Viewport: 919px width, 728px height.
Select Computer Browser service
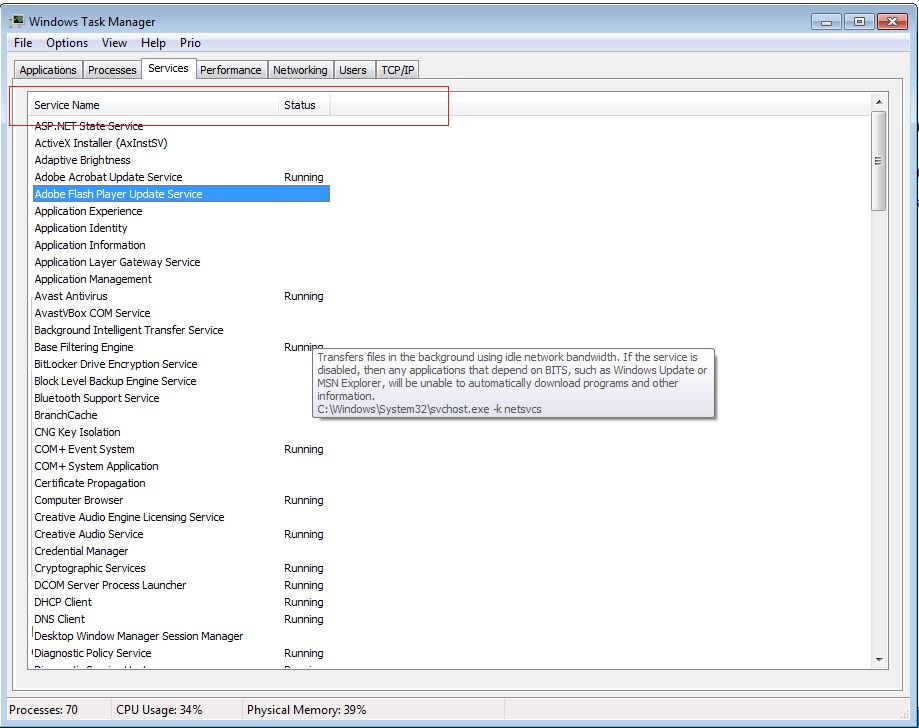(181, 500)
